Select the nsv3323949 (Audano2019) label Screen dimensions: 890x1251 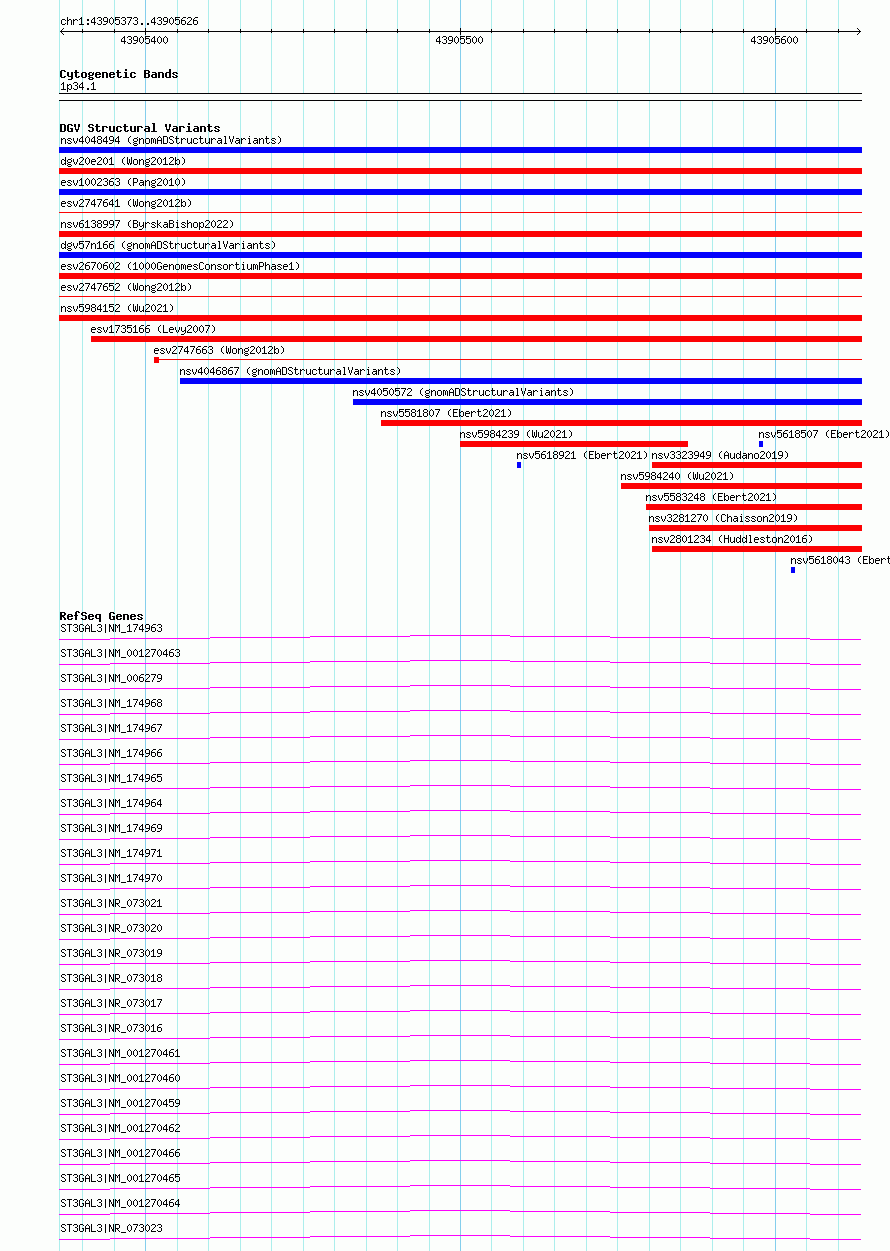pyautogui.click(x=720, y=455)
